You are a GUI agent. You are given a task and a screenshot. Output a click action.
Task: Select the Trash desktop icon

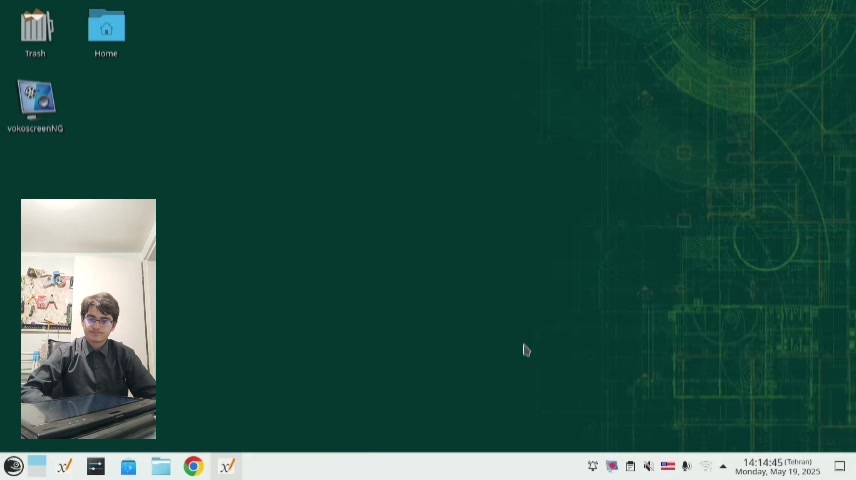(35, 33)
